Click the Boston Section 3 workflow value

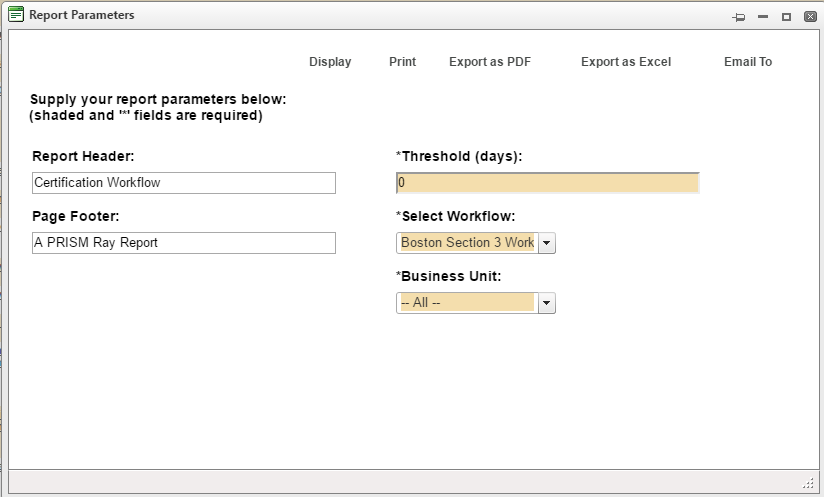[467, 243]
